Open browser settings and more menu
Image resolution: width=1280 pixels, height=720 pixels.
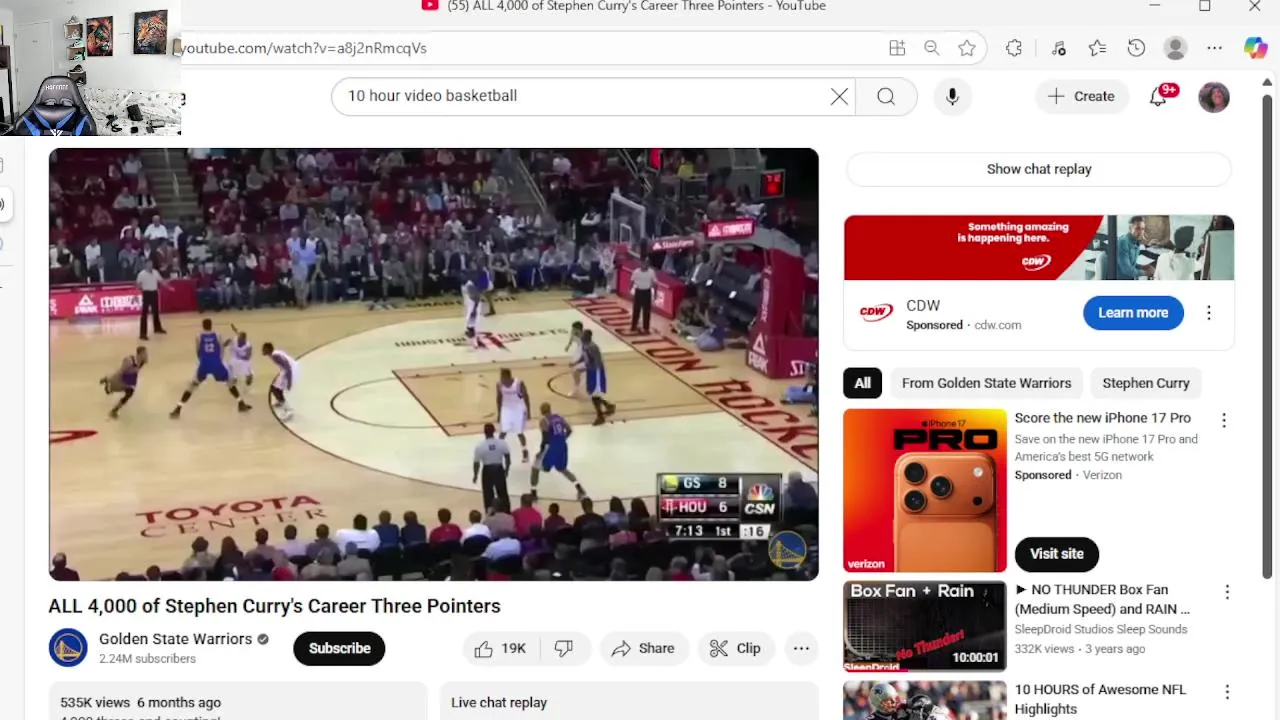(x=1214, y=48)
